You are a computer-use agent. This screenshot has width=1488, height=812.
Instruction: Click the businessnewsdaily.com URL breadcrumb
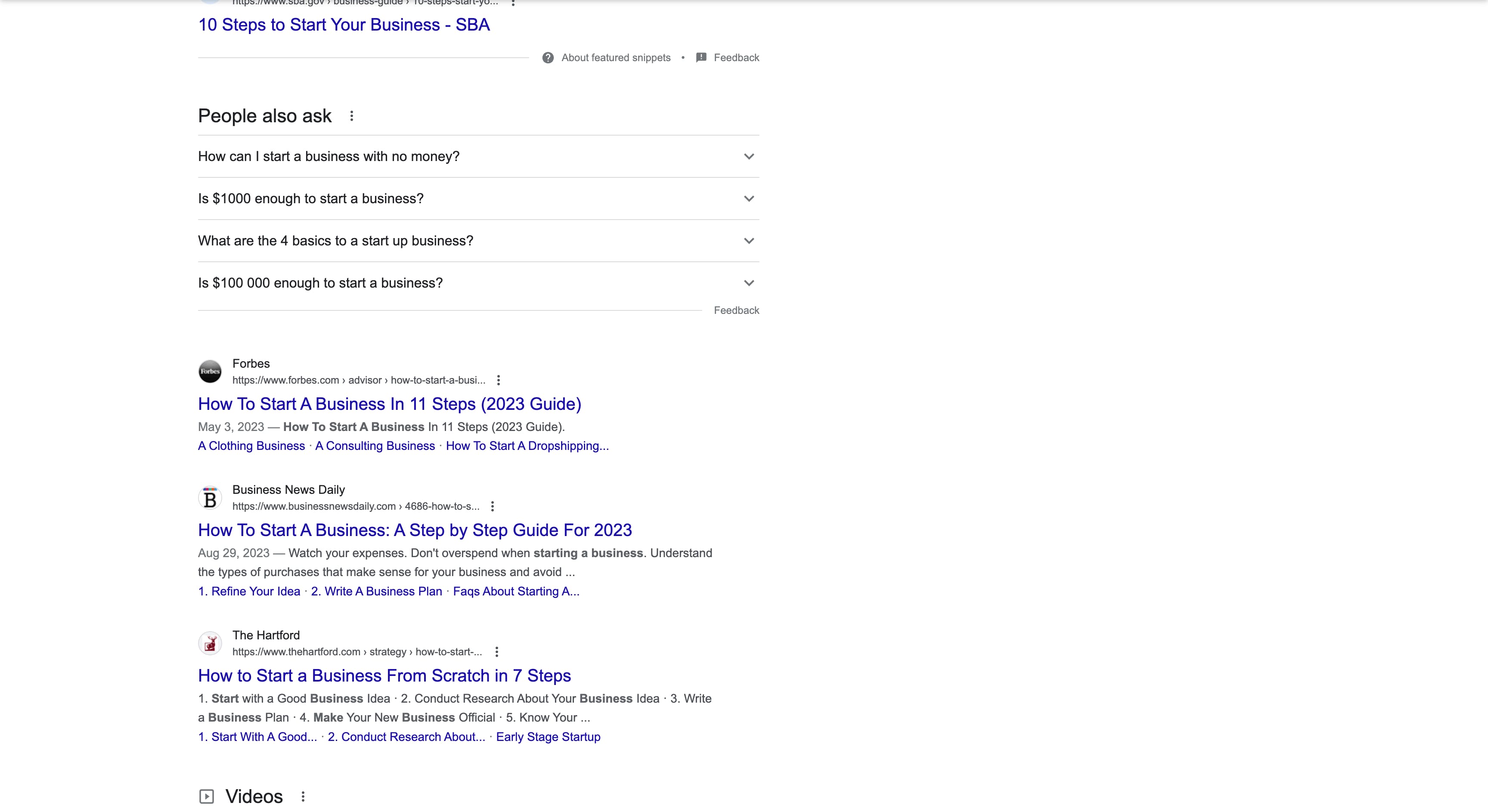356,506
